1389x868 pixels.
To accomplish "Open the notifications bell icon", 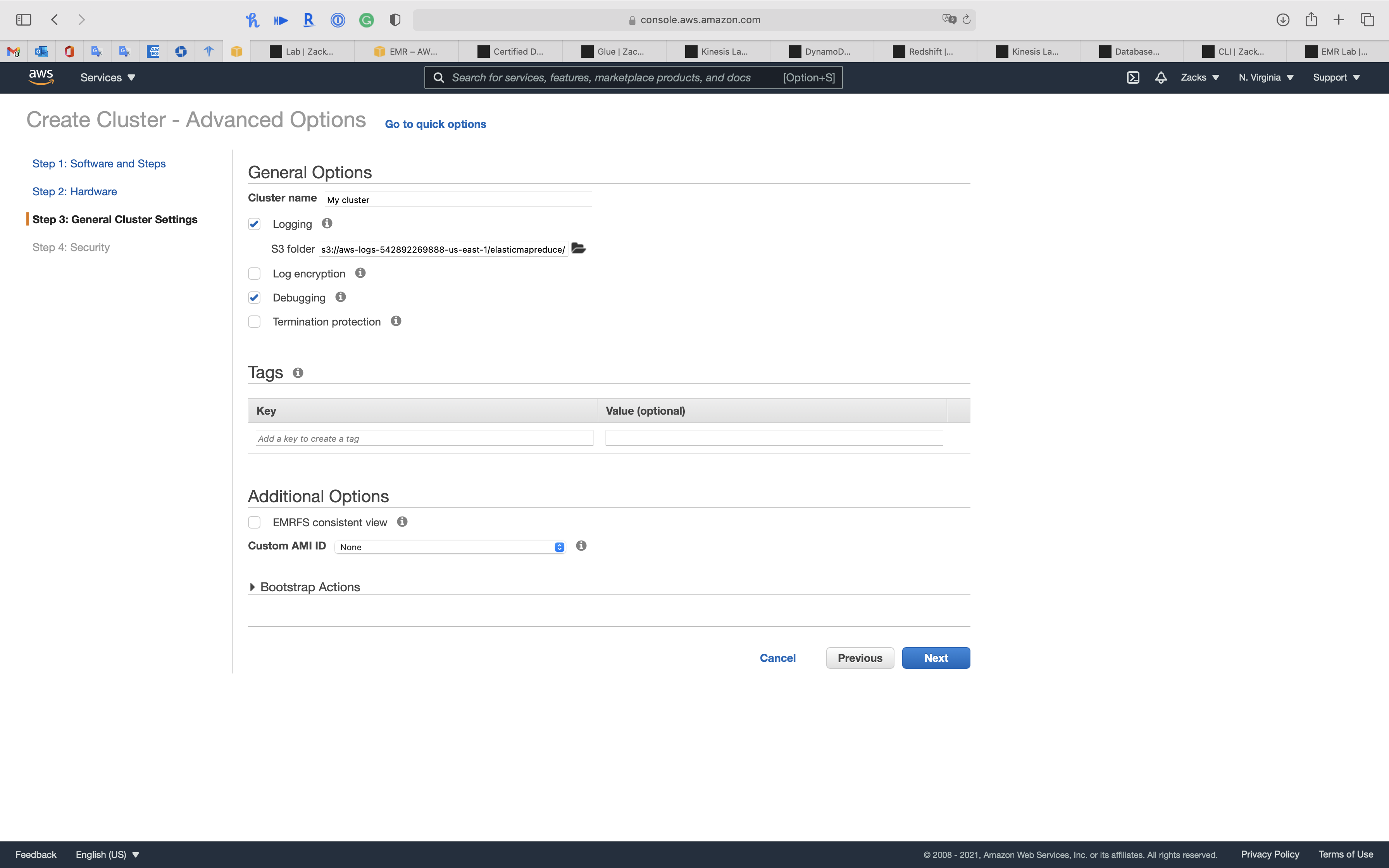I will pyautogui.click(x=1161, y=77).
